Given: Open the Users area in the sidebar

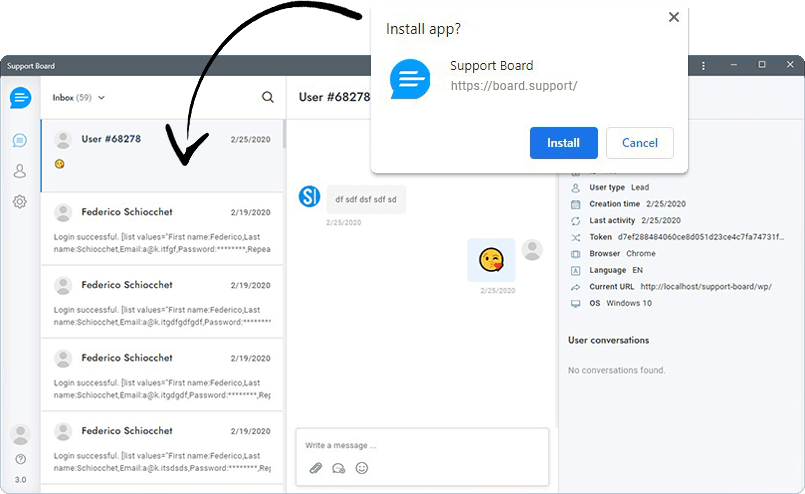Looking at the screenshot, I should click(20, 171).
